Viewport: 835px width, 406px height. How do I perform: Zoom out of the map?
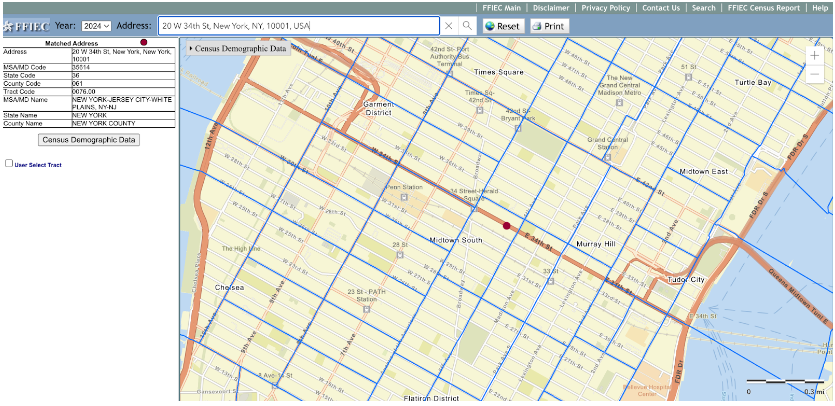[815, 74]
